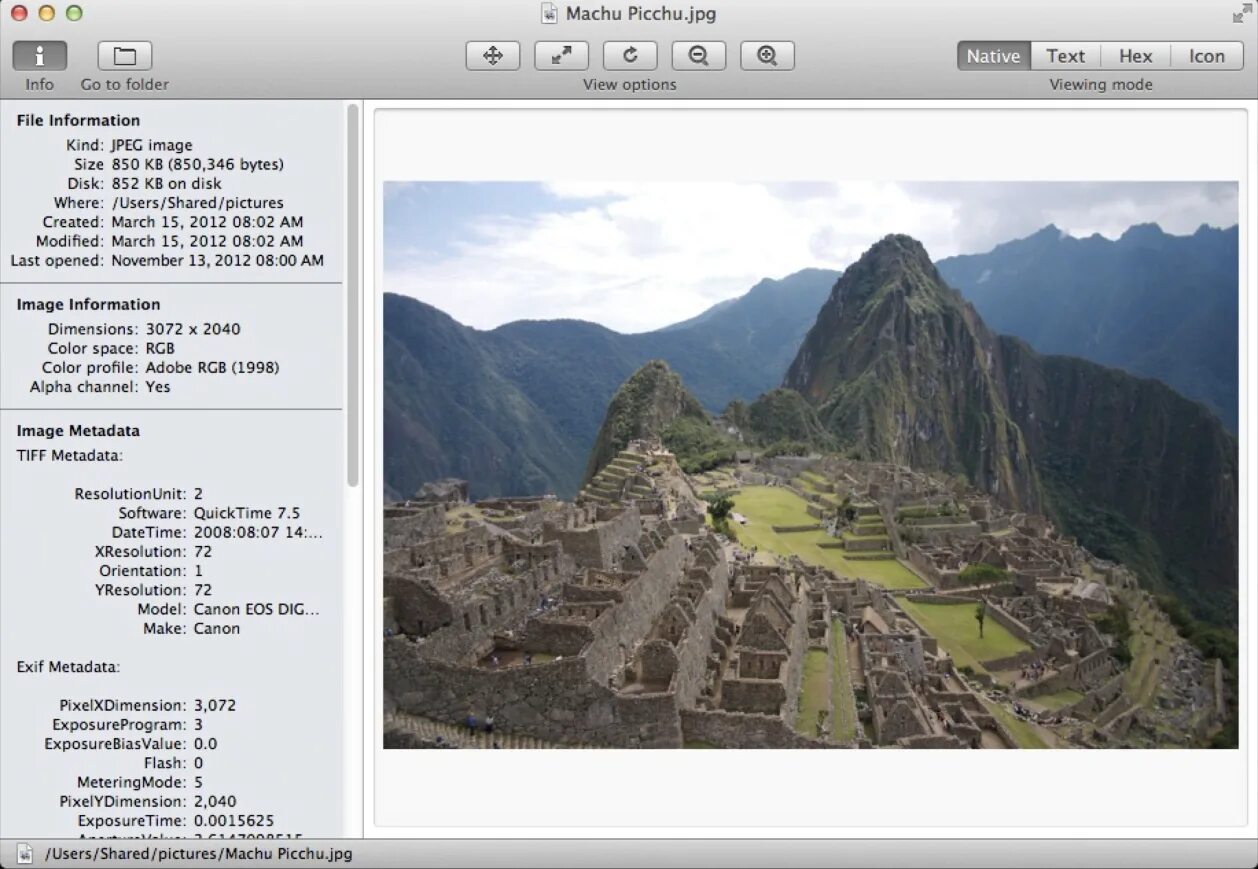
Task: Switch to Native viewing mode
Action: (x=994, y=56)
